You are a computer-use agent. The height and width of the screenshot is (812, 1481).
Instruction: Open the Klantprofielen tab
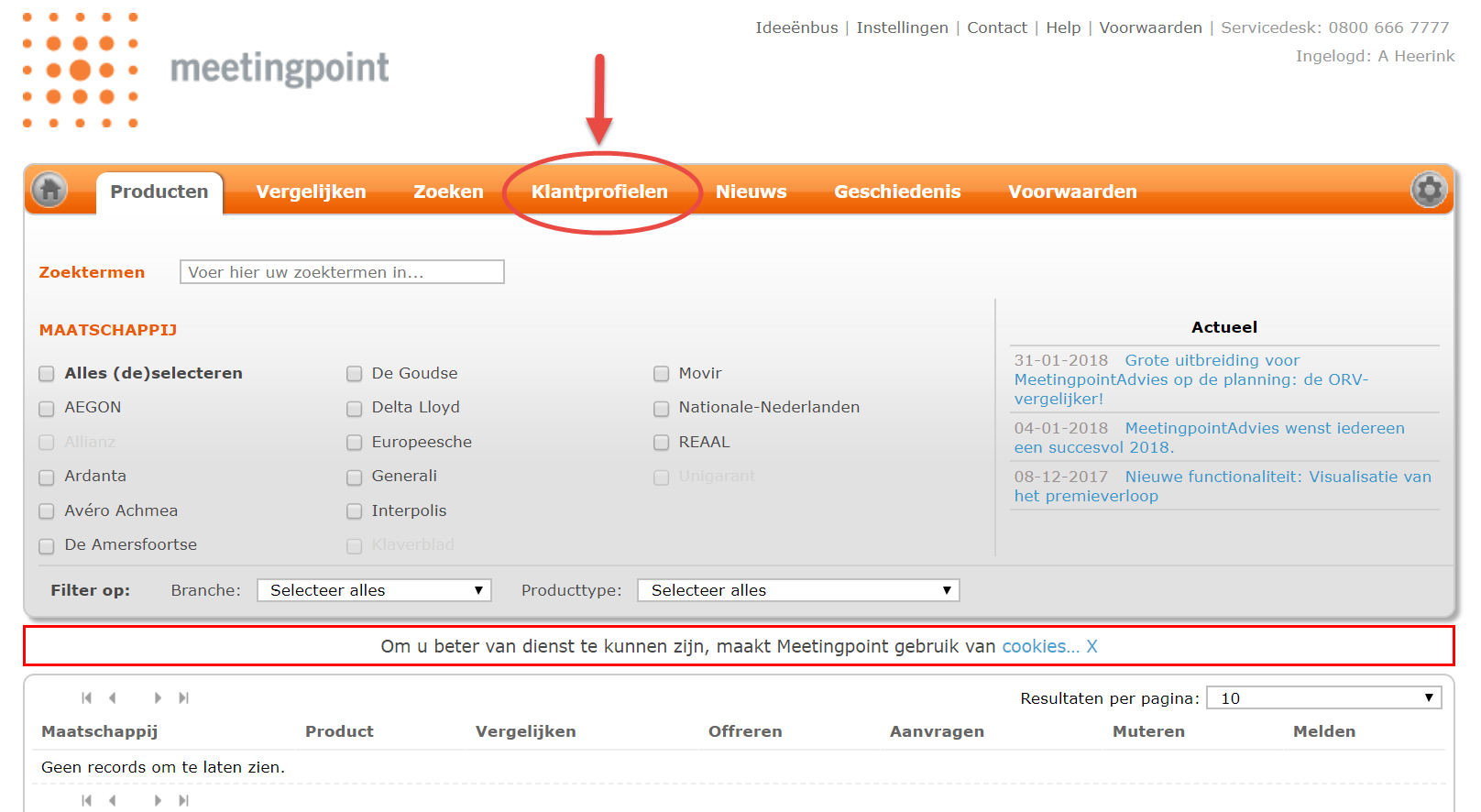(x=599, y=192)
